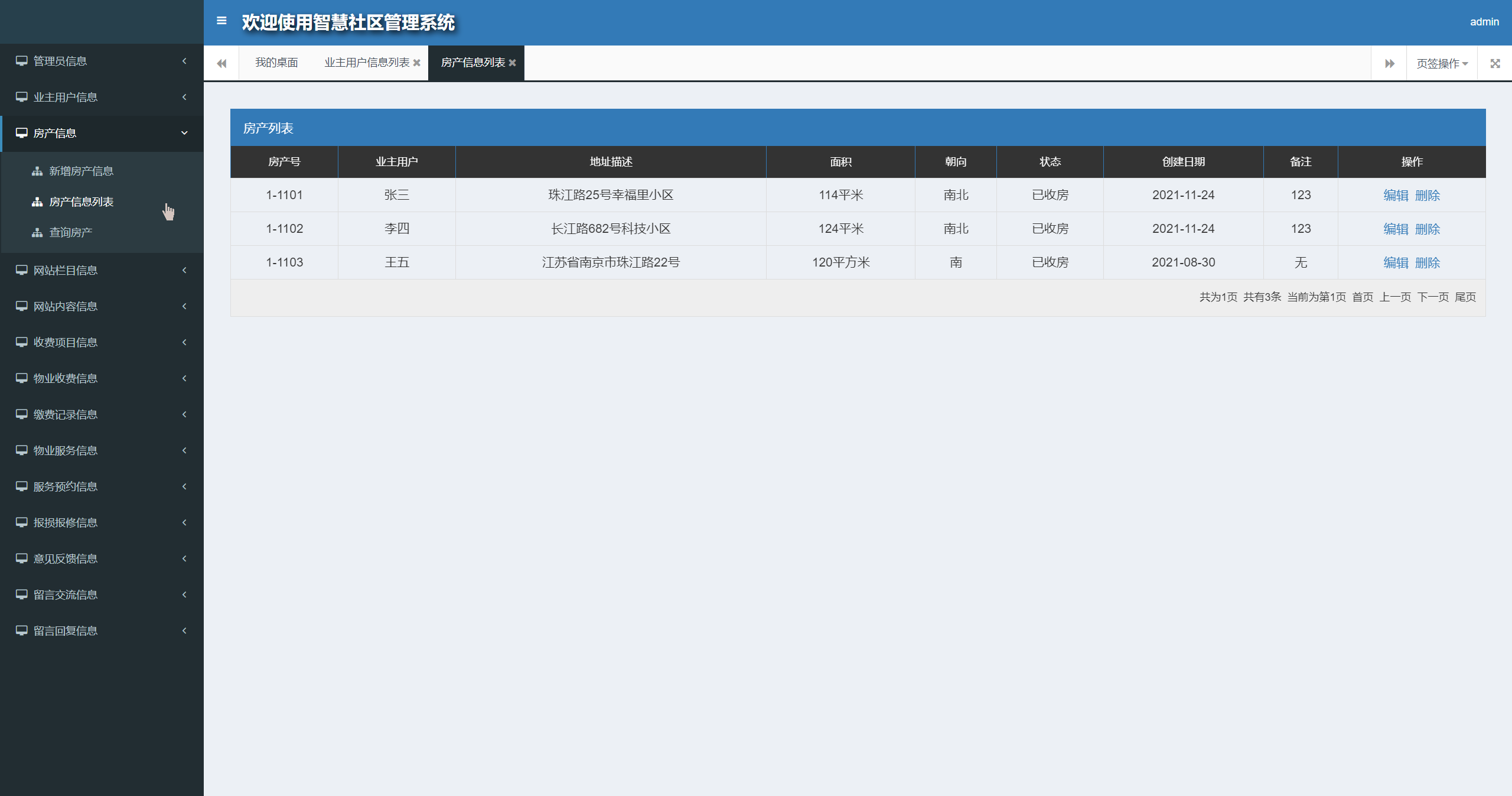Image resolution: width=1512 pixels, height=796 pixels.
Task: Click the sitemap icon beside 新增房产信息
Action: [37, 171]
